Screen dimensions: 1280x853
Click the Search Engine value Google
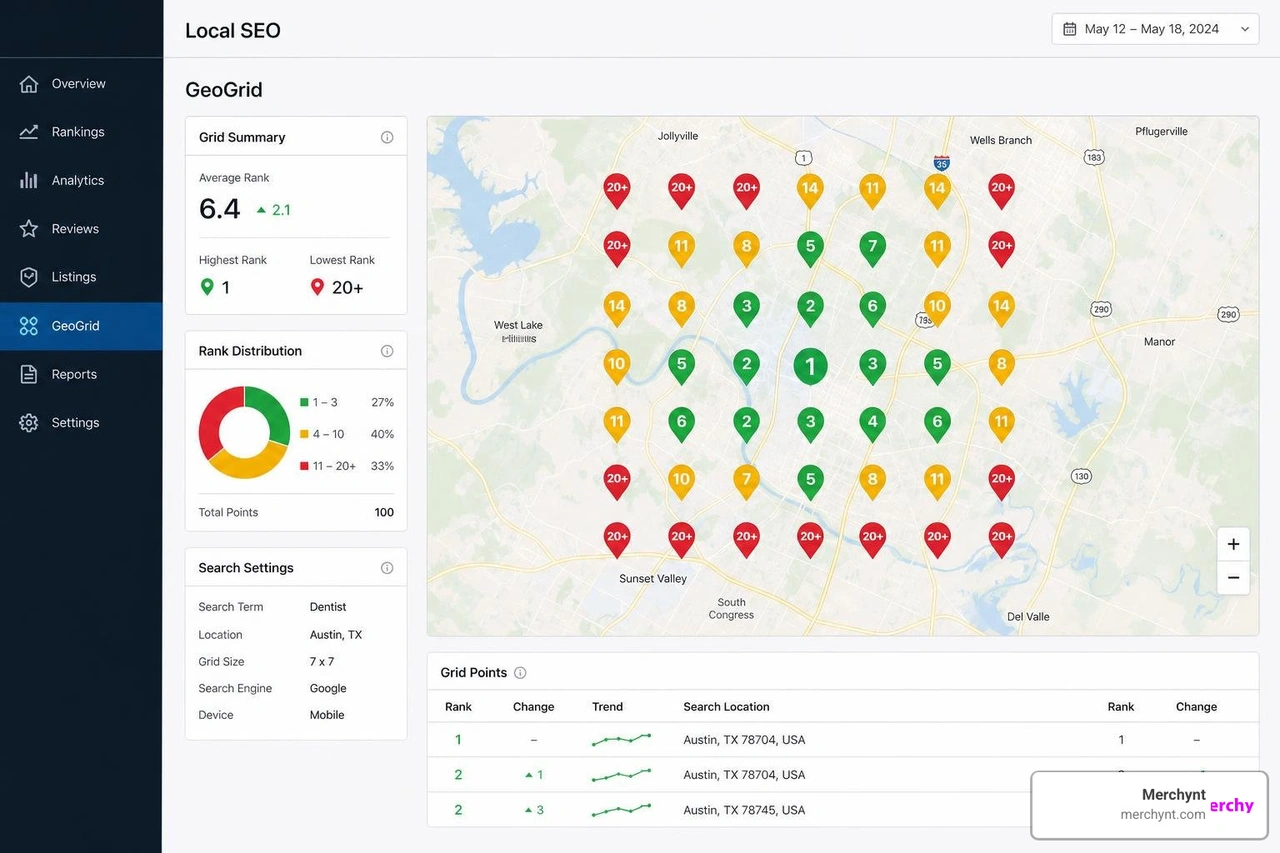[x=328, y=689]
